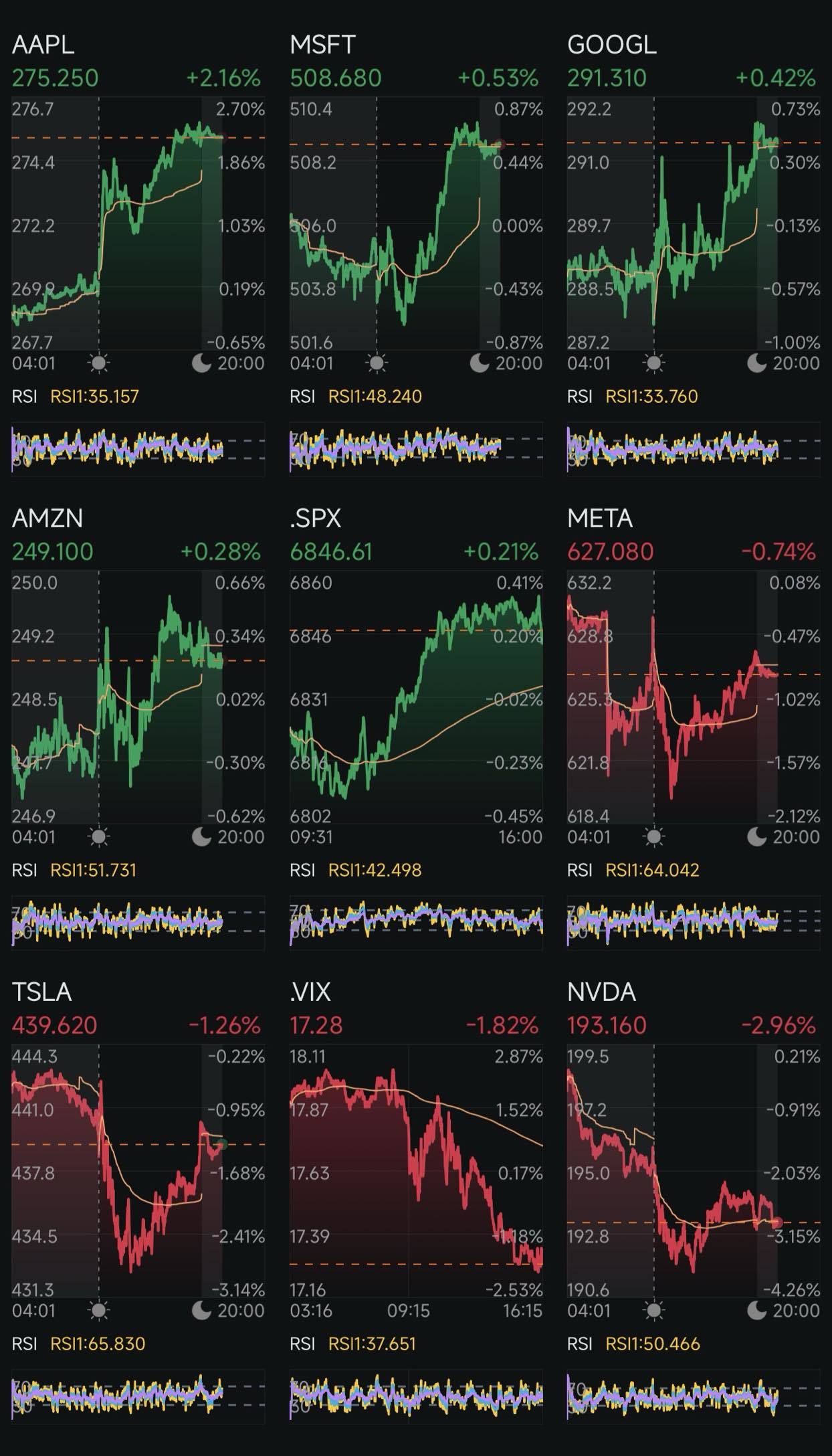Click the moon icon under MSFT chart

coord(479,363)
